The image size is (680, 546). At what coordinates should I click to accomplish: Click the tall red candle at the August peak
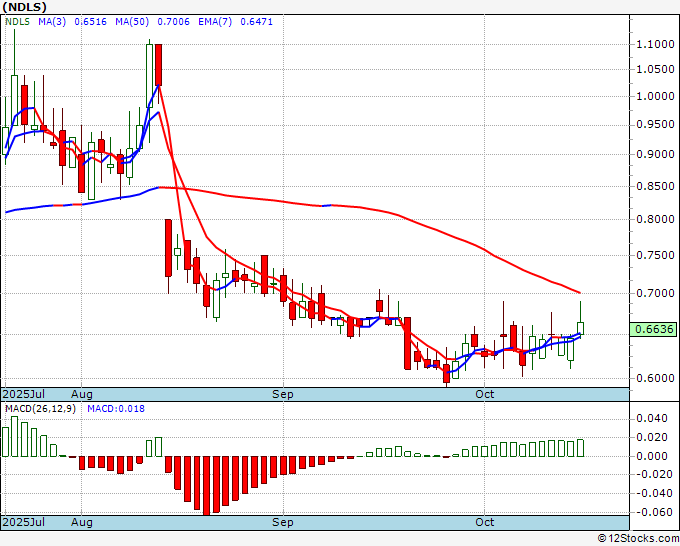(158, 65)
